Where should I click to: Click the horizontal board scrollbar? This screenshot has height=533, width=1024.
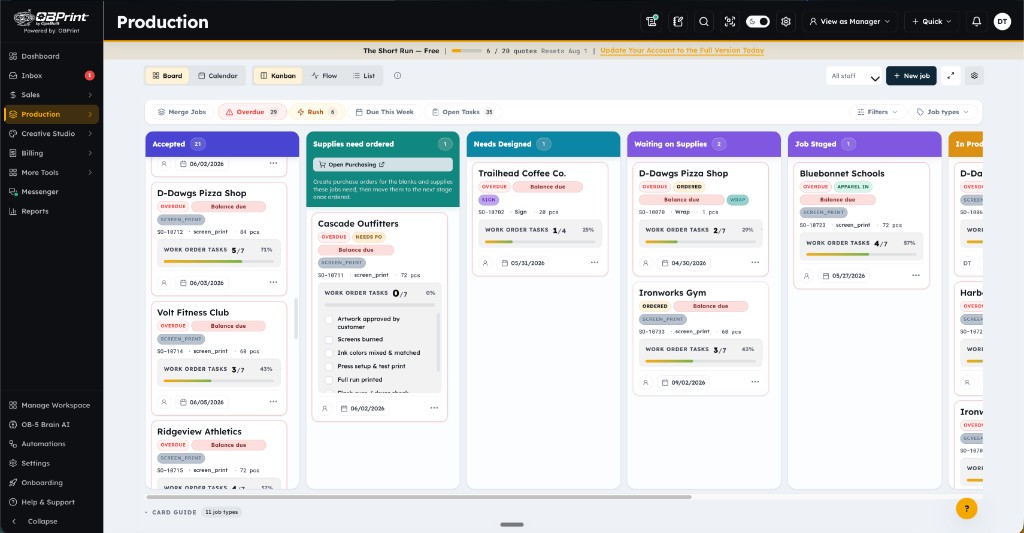419,497
